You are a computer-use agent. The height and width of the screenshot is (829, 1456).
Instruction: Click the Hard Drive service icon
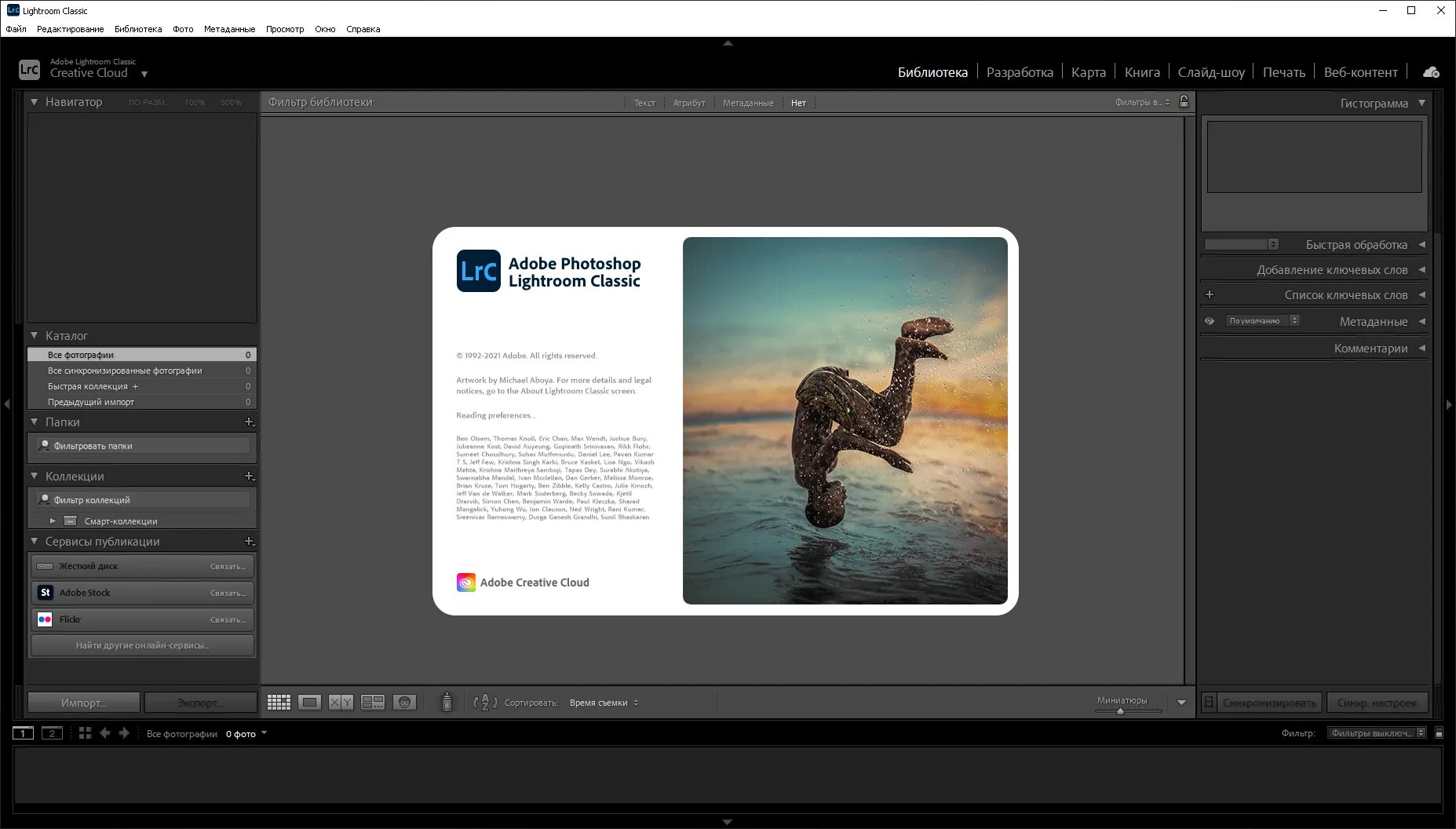point(45,566)
